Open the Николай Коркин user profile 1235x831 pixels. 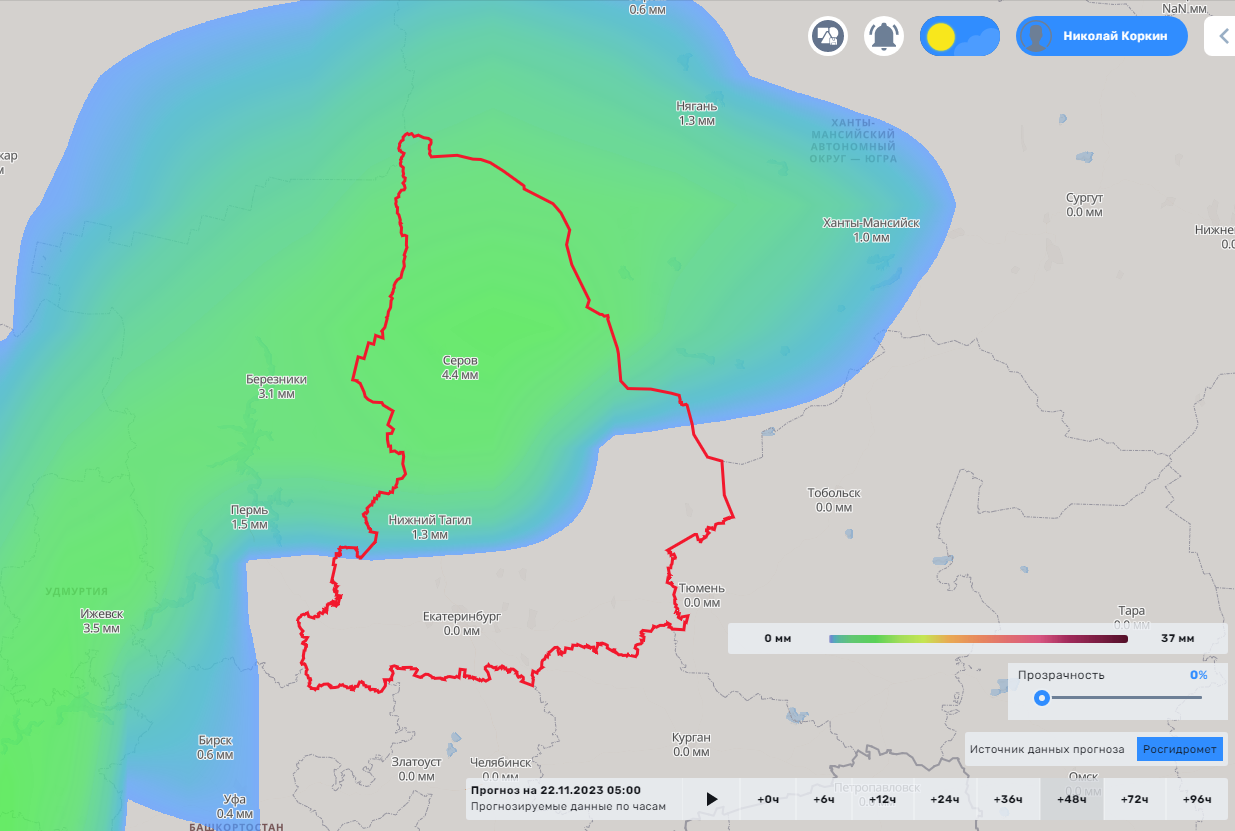tap(1102, 36)
